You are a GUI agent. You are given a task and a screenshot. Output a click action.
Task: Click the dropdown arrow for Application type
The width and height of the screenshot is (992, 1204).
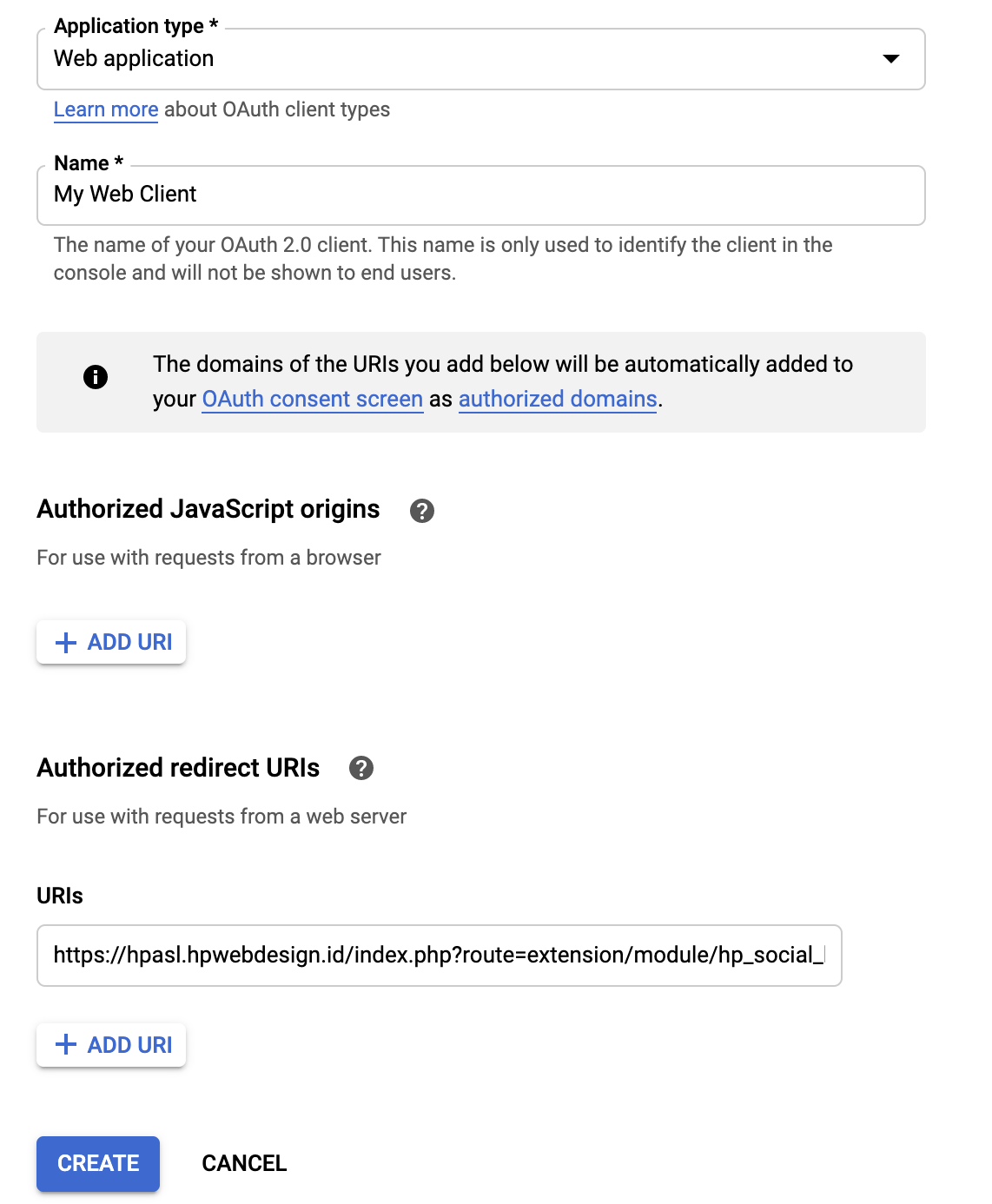(890, 59)
